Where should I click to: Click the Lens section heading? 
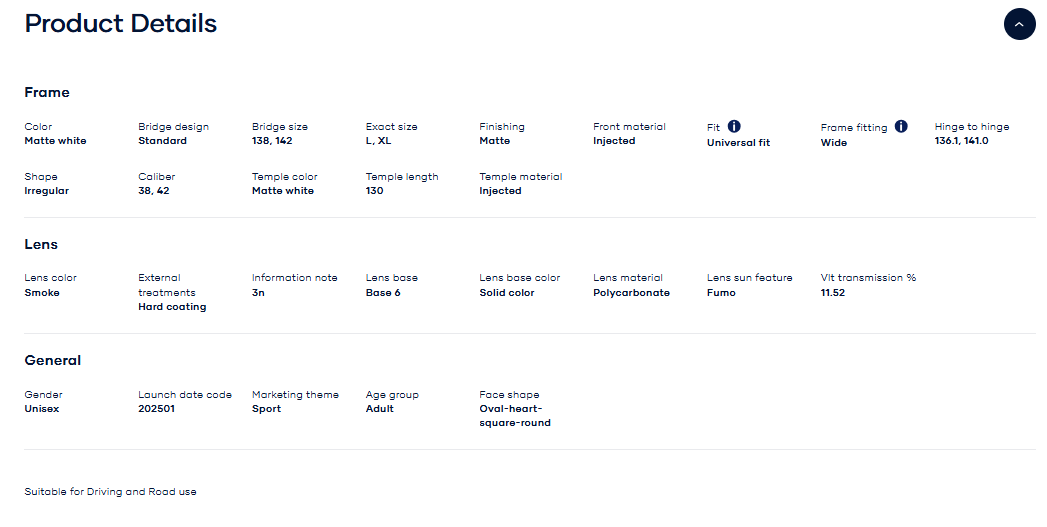pyautogui.click(x=41, y=244)
